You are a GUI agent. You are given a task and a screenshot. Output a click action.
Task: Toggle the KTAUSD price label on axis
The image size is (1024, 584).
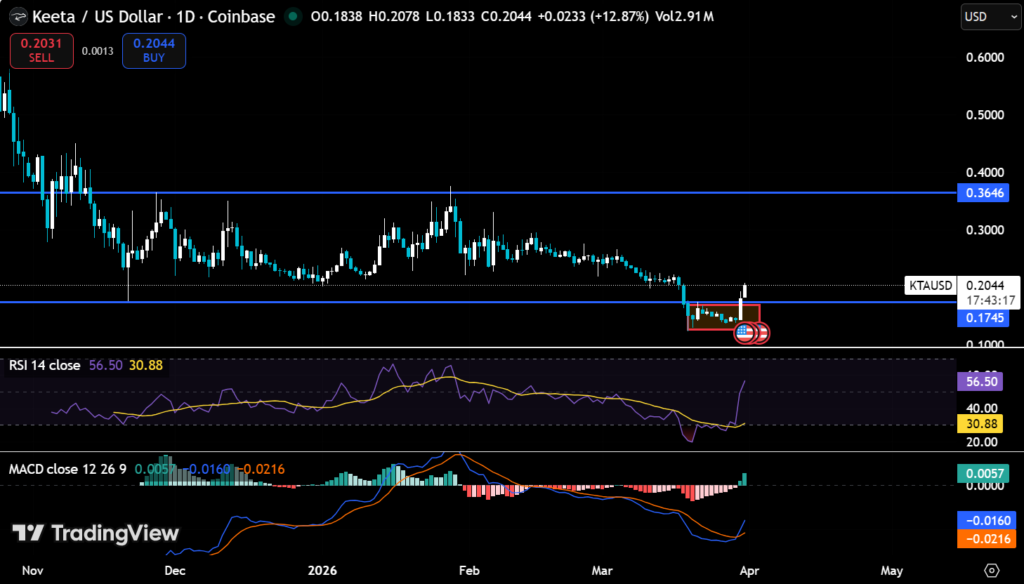930,285
